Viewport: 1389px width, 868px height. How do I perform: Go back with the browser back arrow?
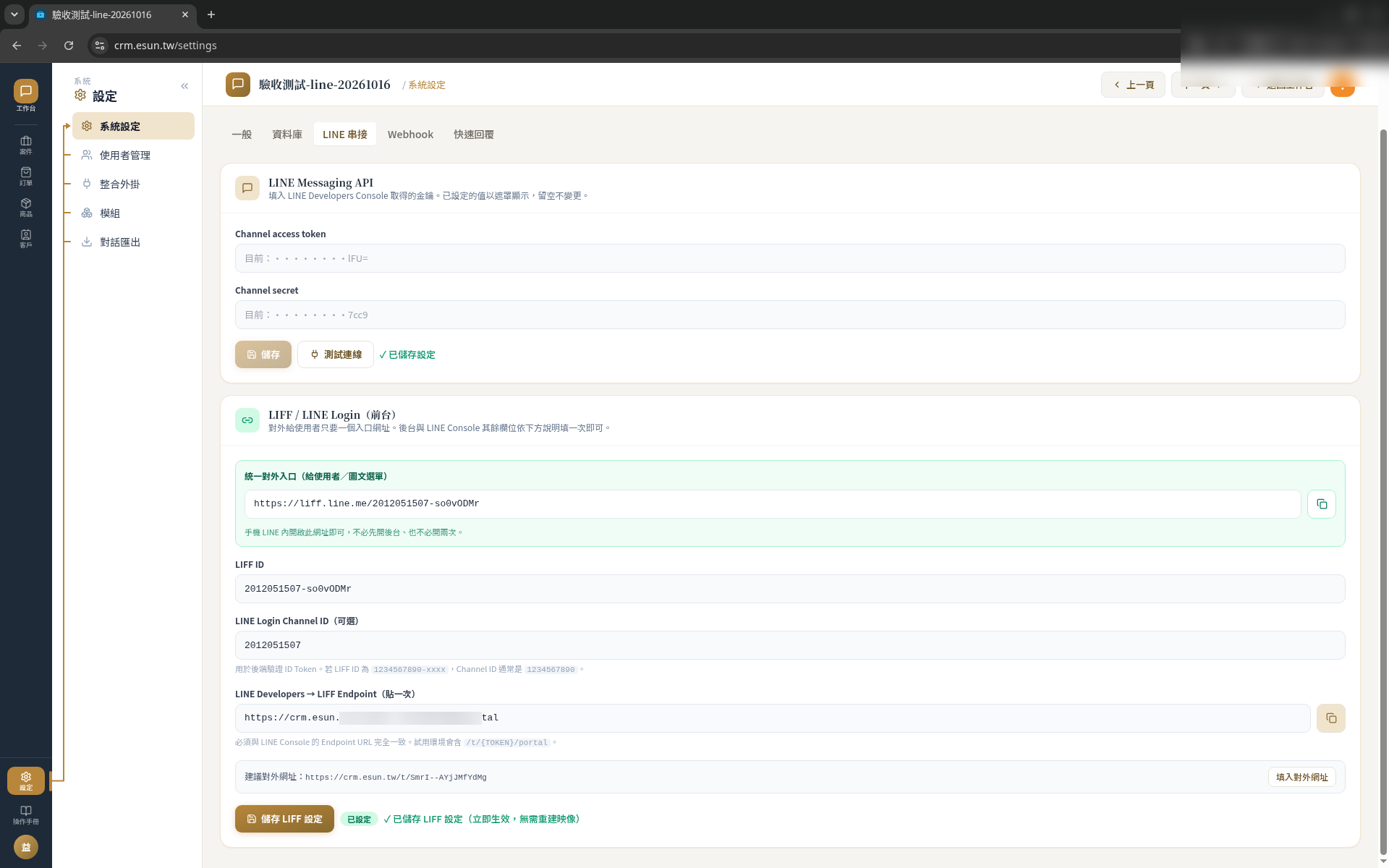[x=17, y=46]
